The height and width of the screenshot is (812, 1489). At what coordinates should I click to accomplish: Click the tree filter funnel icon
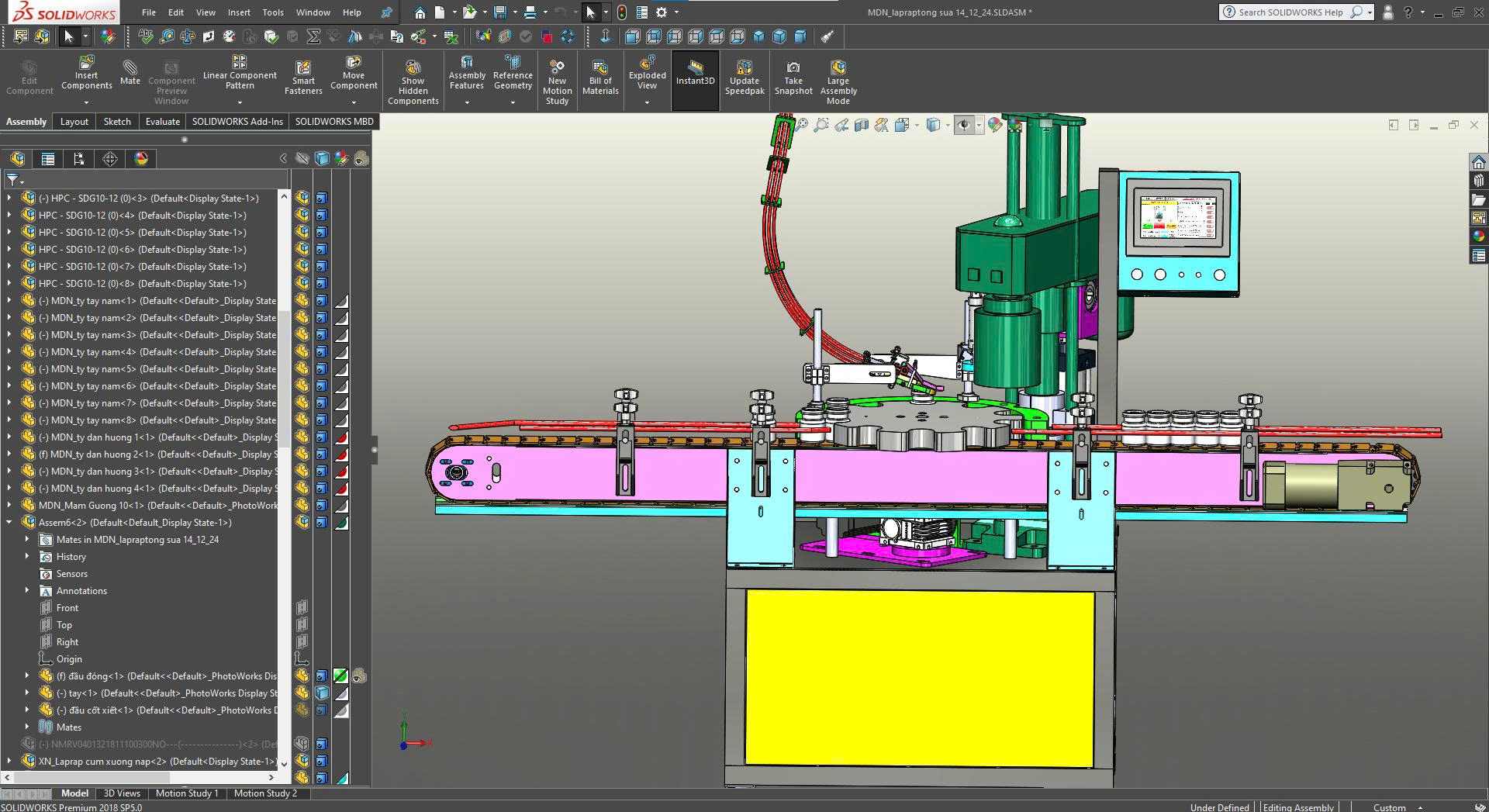tap(12, 180)
